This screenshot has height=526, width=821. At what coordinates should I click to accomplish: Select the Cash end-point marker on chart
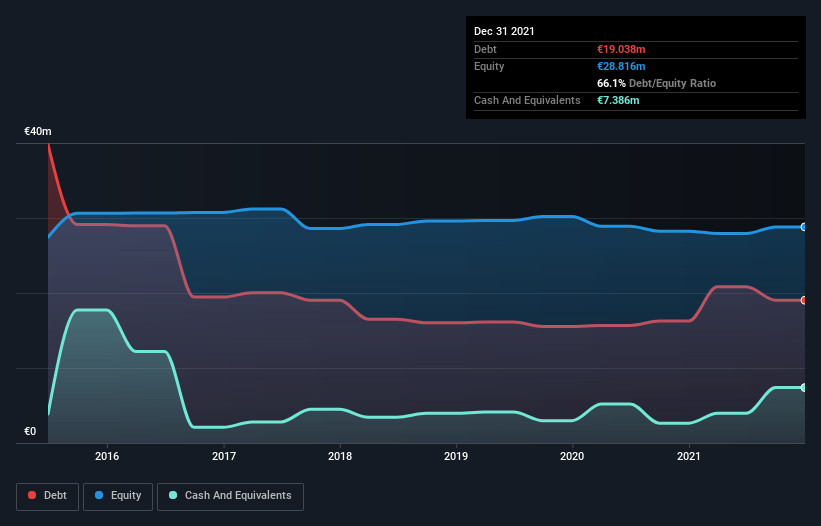pos(804,388)
